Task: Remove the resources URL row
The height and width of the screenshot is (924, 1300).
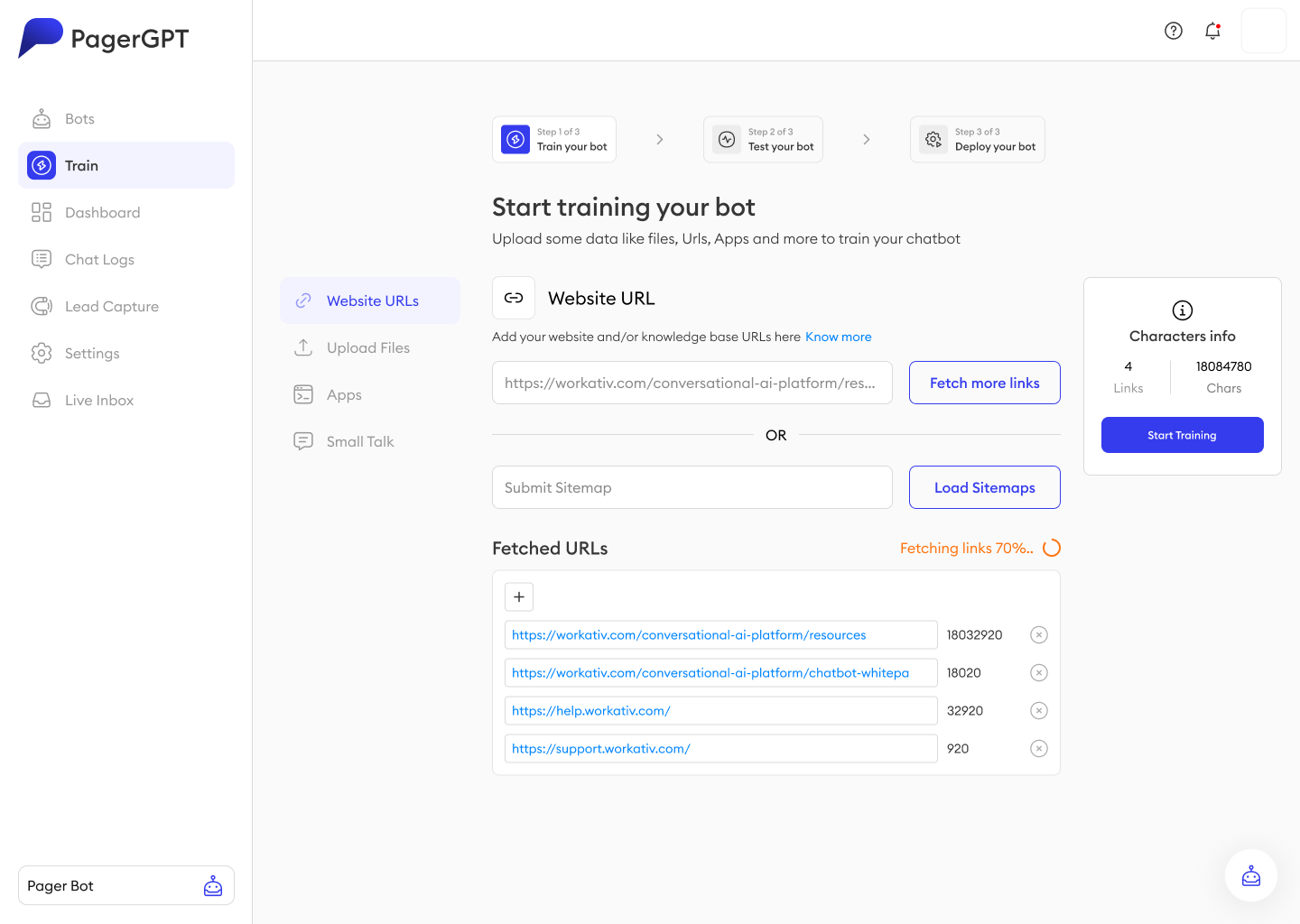Action: coord(1039,634)
